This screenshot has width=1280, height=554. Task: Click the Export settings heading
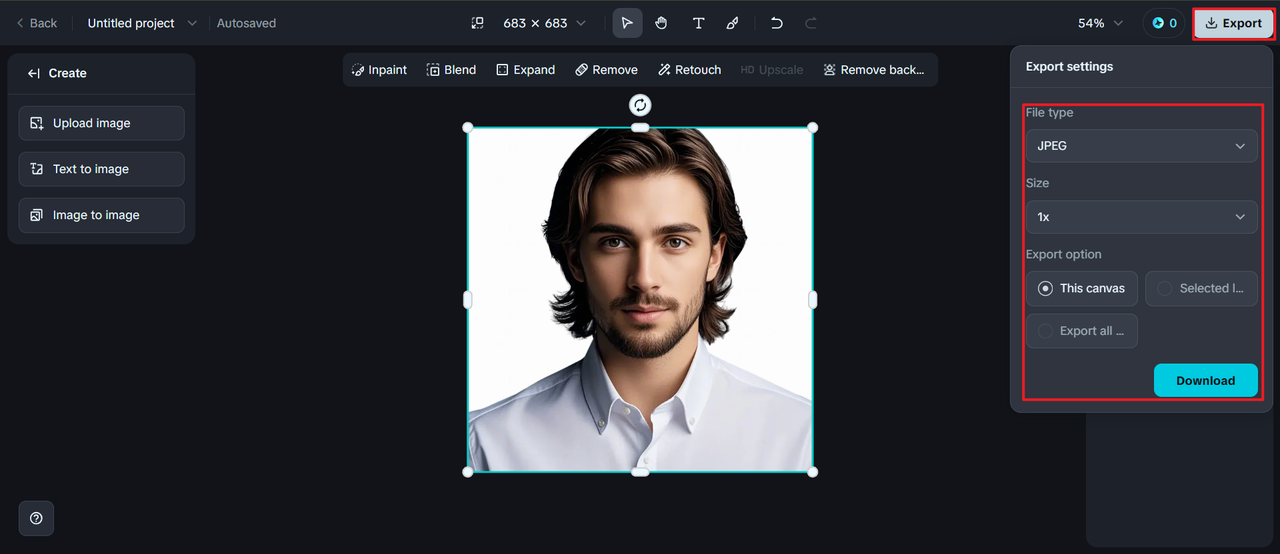tap(1069, 67)
